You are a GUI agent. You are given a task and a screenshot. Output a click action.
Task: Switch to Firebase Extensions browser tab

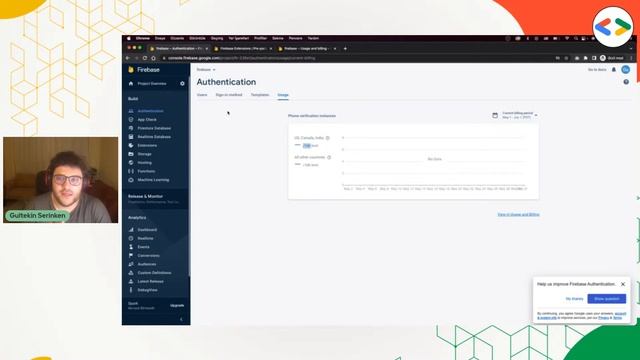243,49
